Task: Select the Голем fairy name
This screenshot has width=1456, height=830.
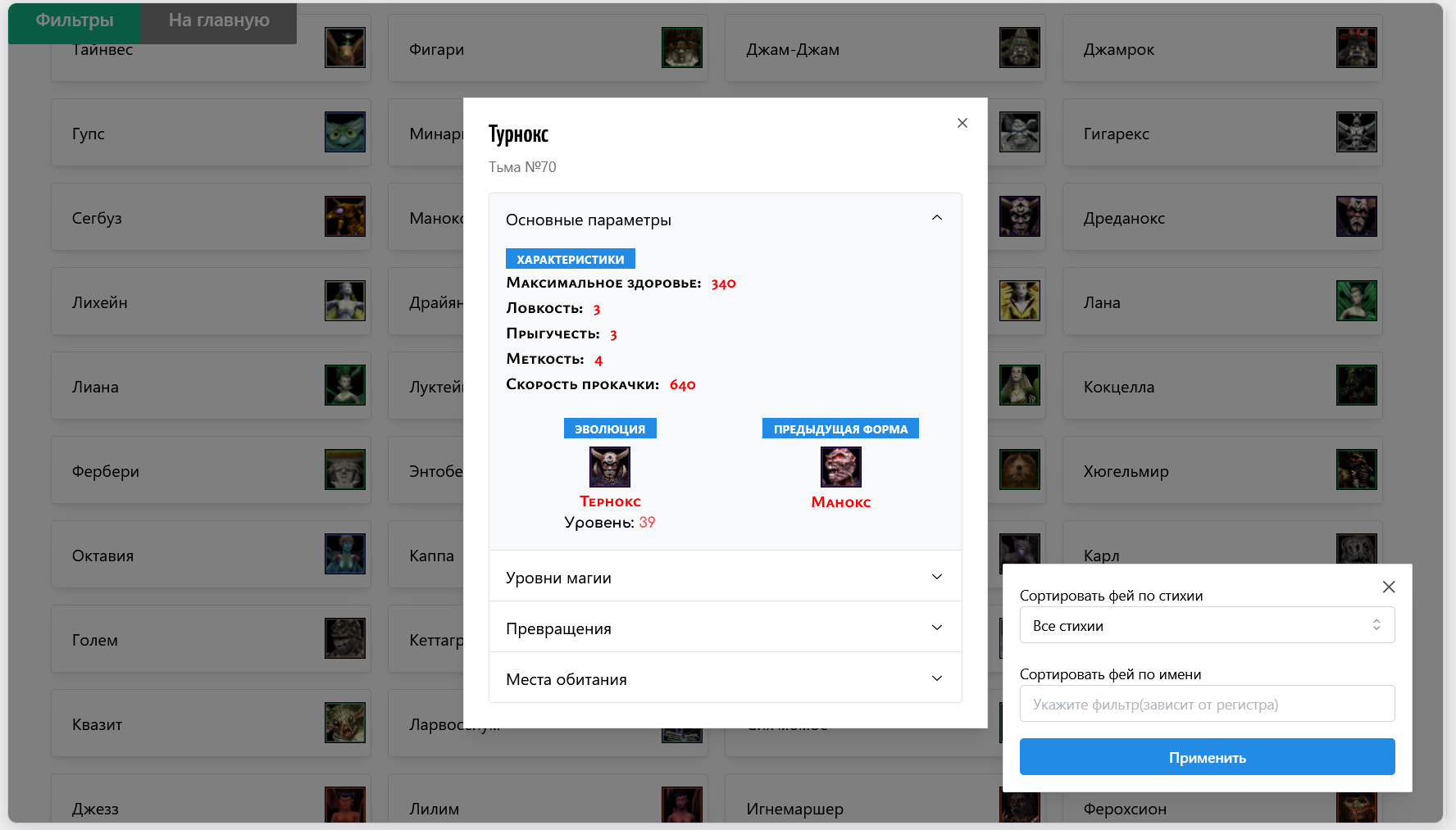Action: [95, 641]
